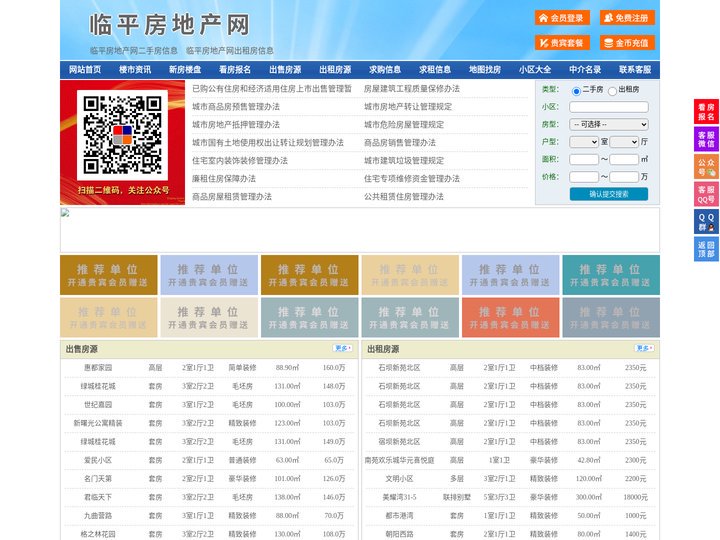Open the 楼市资讯 menu item
The height and width of the screenshot is (540, 720).
(x=135, y=70)
